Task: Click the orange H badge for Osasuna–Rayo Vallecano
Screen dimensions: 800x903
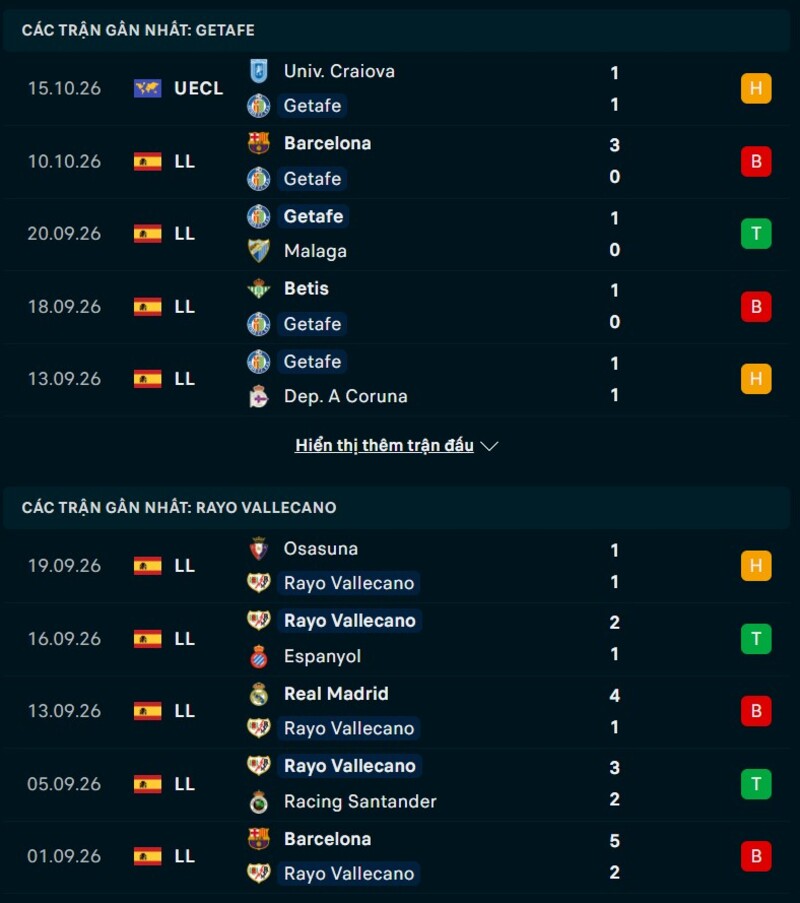Action: coord(756,566)
